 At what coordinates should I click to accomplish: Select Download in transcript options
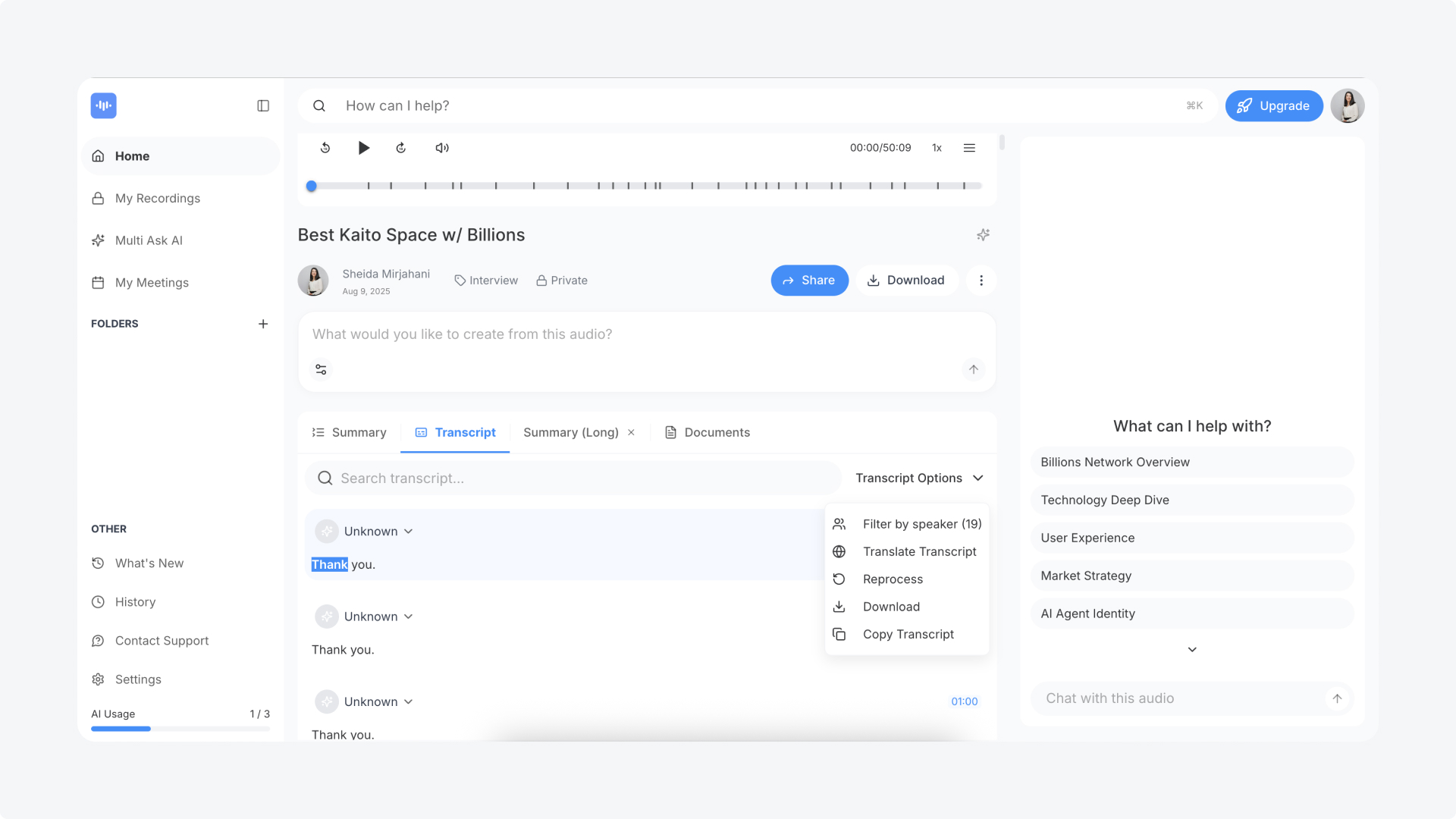click(907, 607)
